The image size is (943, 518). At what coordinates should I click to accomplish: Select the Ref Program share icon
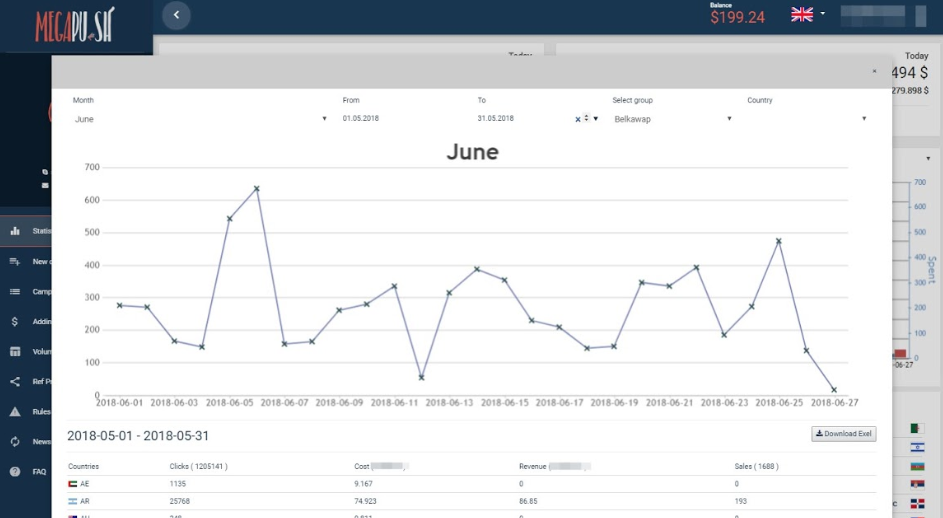click(x=15, y=381)
